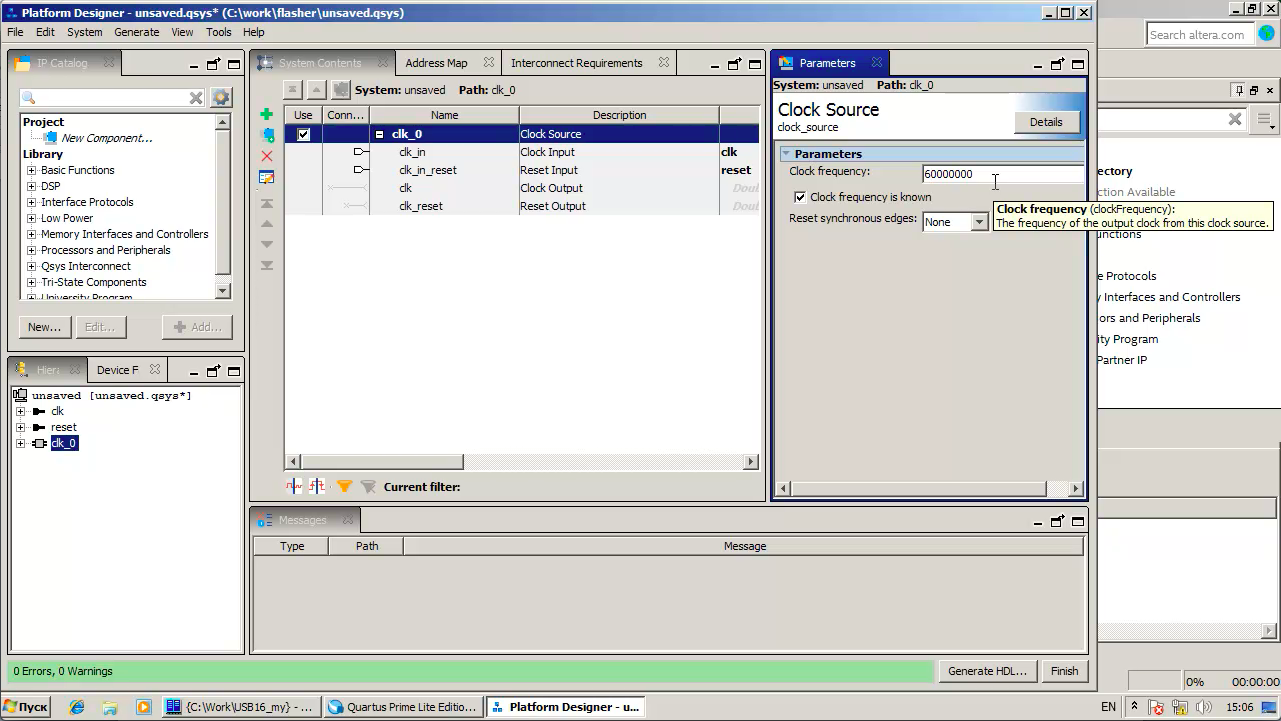The image size is (1281, 721).
Task: Open Internet Explorer from the taskbar
Action: (x=77, y=707)
